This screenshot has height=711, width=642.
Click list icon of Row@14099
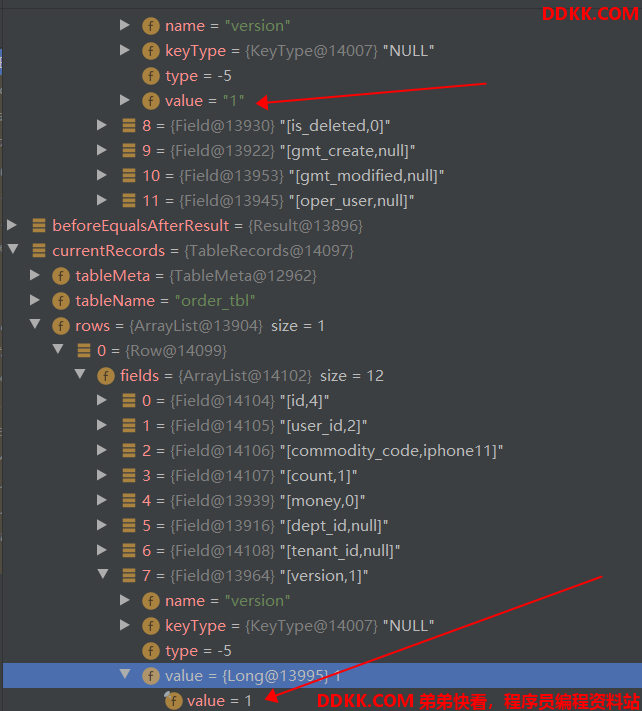tap(84, 351)
